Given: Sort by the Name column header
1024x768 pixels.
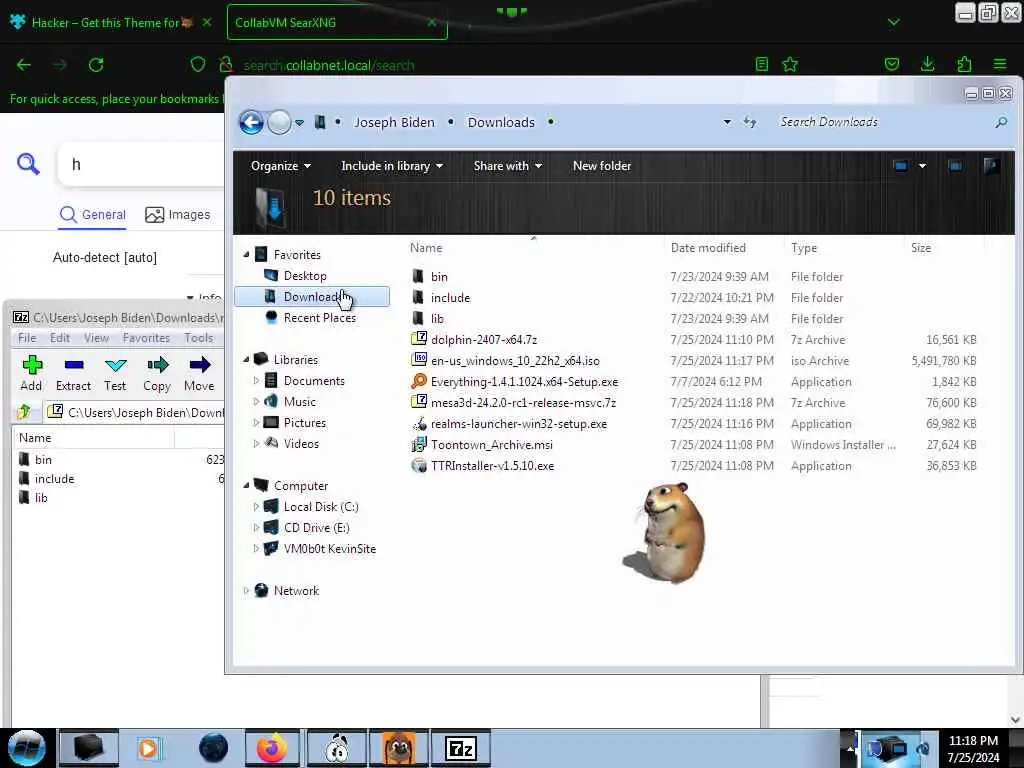Looking at the screenshot, I should [426, 248].
